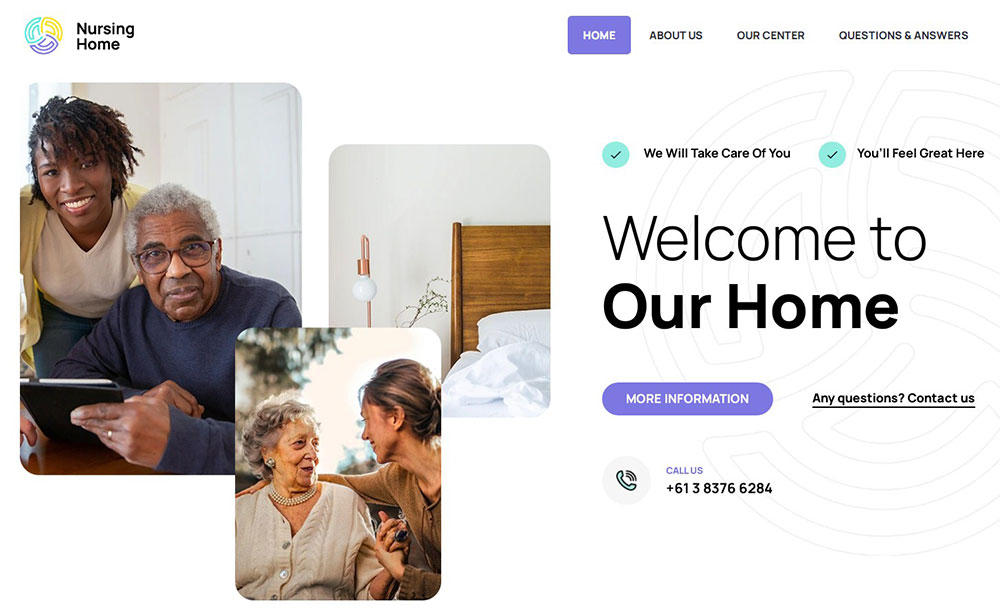Follow the Any questions? Contact us link

[x=893, y=399]
